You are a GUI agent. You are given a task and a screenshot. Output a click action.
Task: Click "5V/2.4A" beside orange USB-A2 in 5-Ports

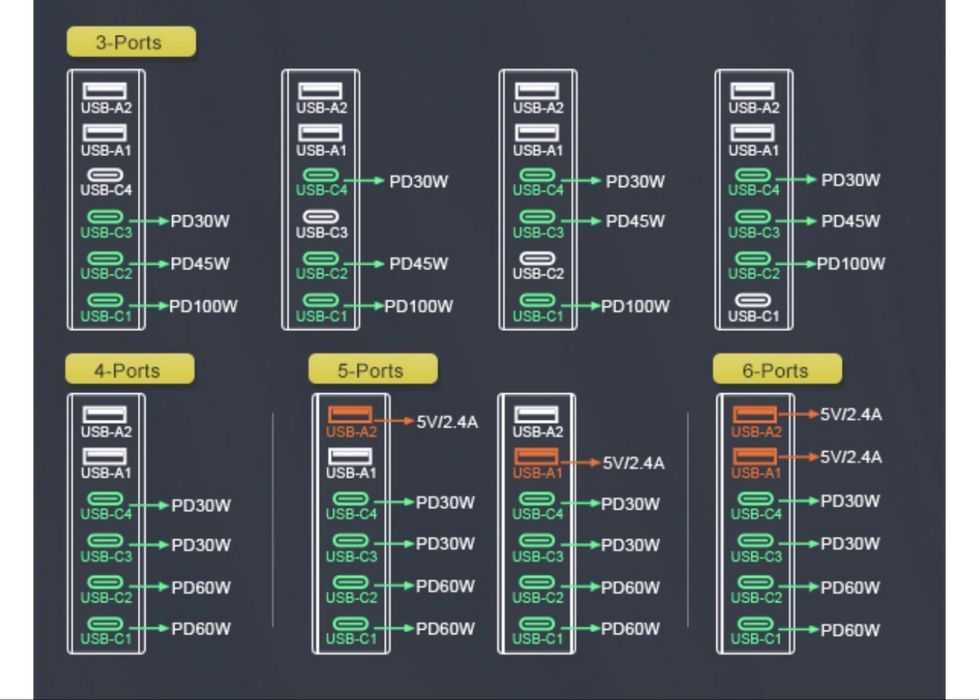(x=447, y=422)
